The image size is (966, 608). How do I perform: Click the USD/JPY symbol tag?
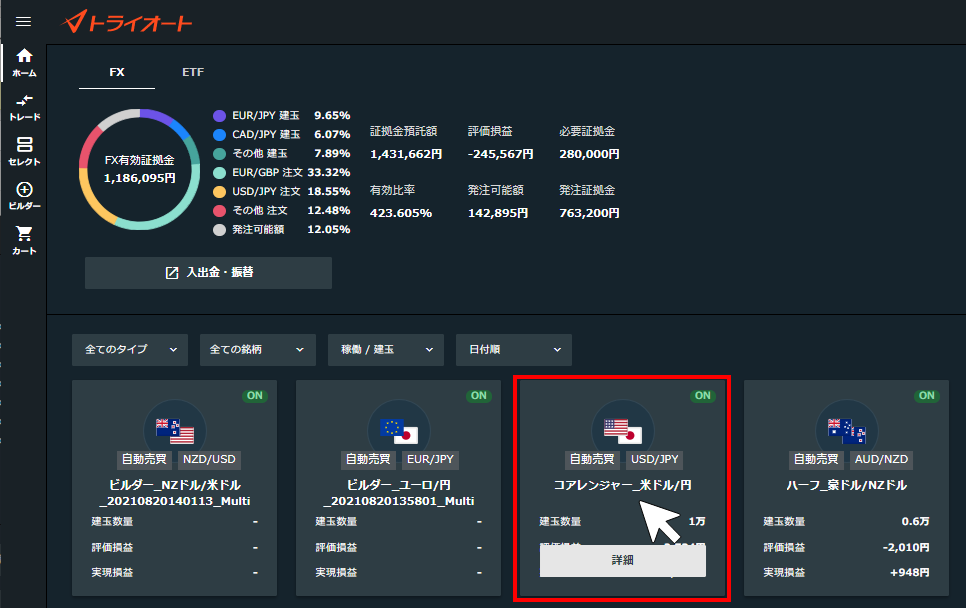click(654, 460)
